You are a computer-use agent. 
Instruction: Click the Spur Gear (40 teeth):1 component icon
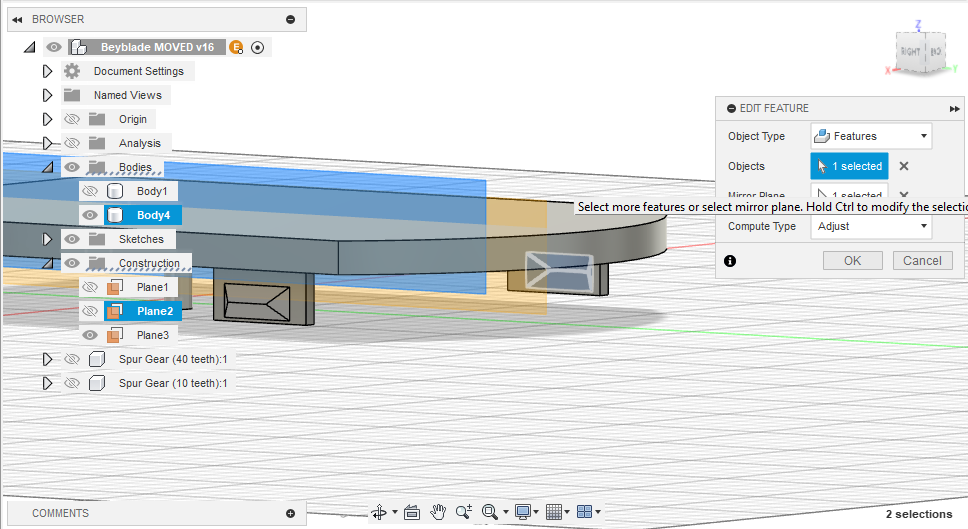point(97,359)
